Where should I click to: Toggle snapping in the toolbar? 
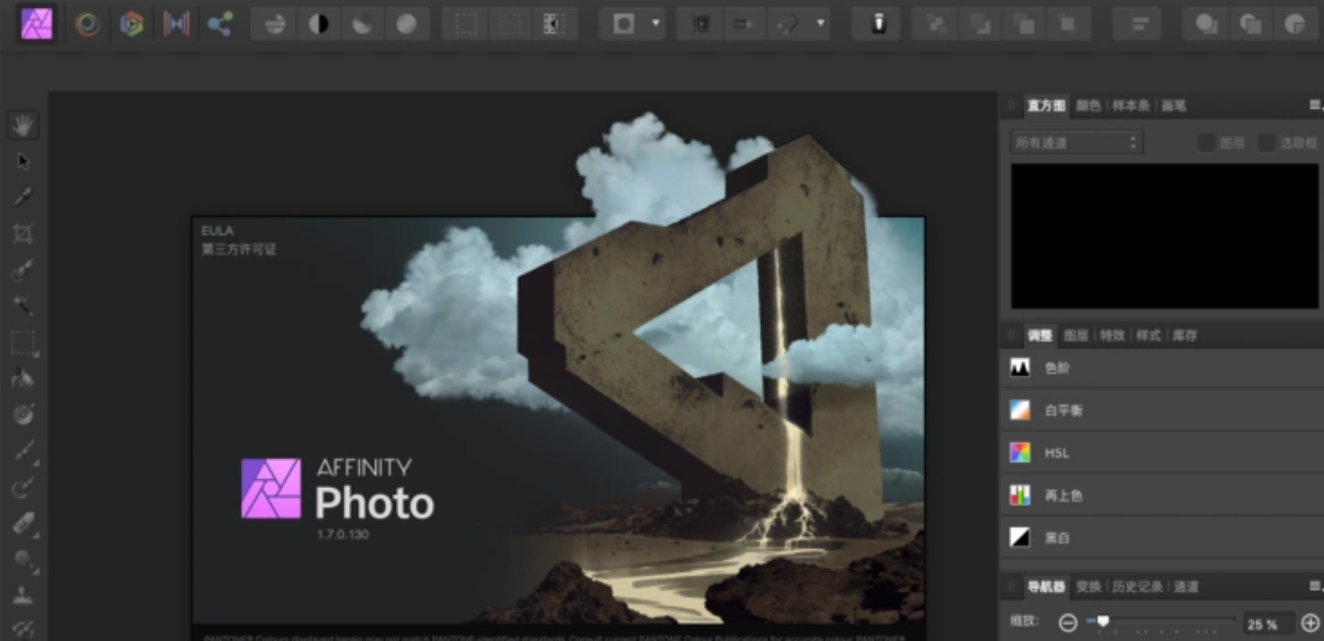(788, 24)
